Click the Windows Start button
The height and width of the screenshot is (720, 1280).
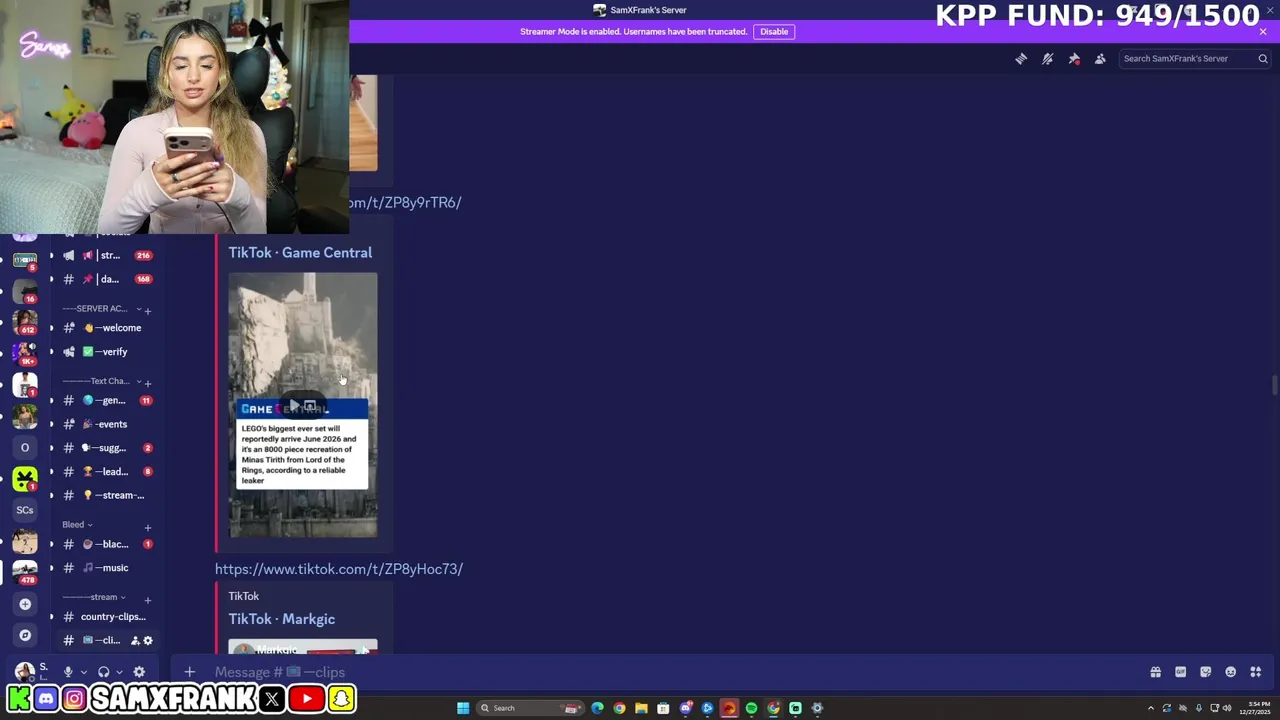click(x=463, y=708)
